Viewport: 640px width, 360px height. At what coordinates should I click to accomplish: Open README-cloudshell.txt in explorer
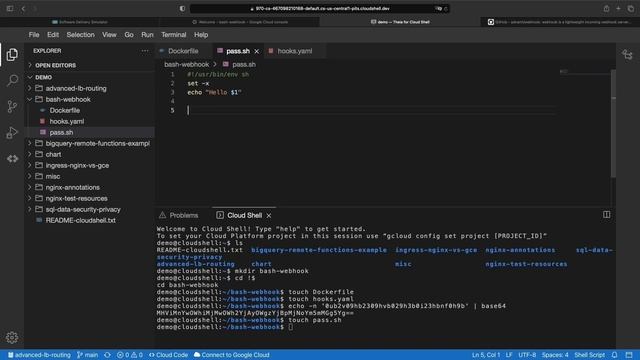(x=80, y=220)
